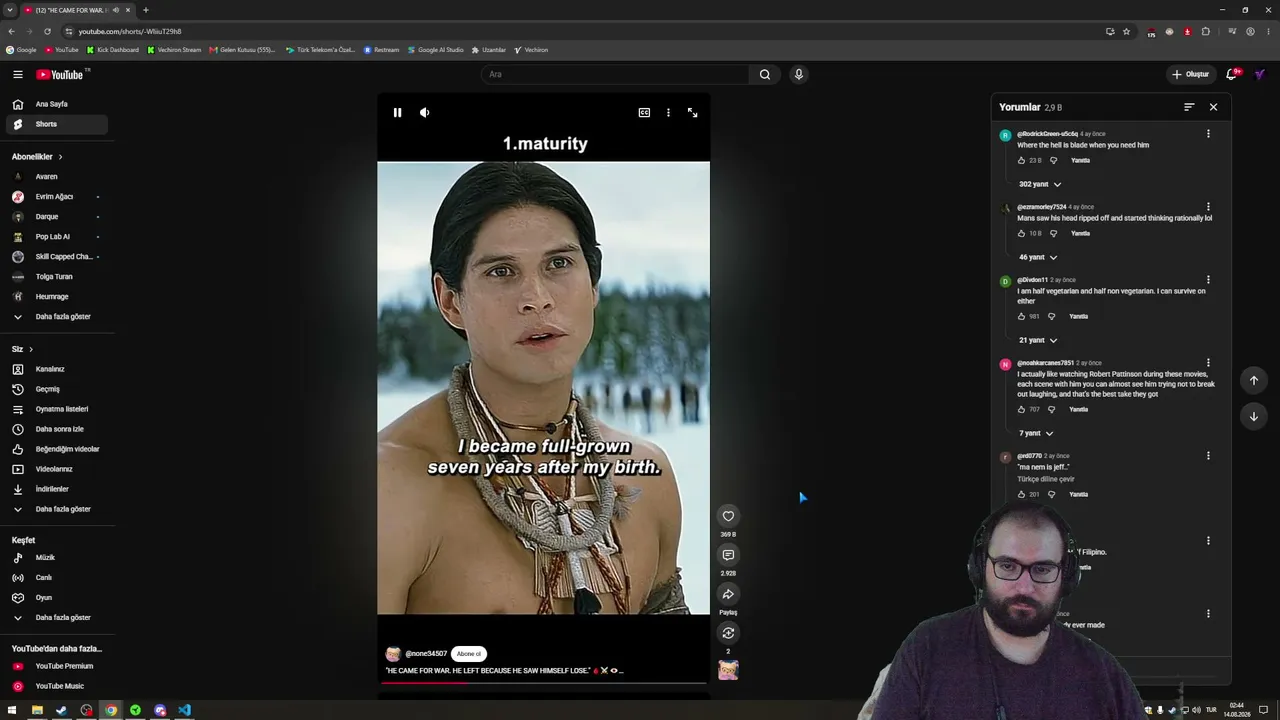This screenshot has width=1280, height=720.
Task: Share the Shorts video
Action: point(728,594)
